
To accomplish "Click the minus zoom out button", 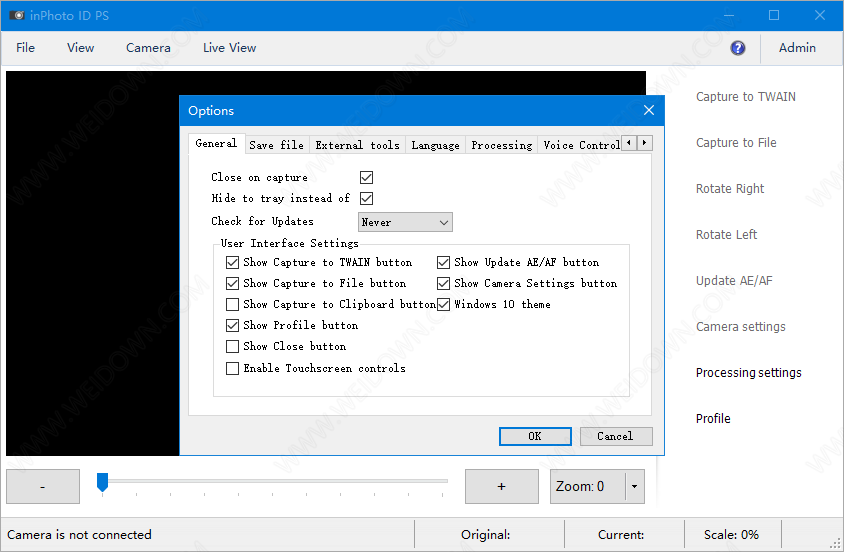I will point(43,486).
